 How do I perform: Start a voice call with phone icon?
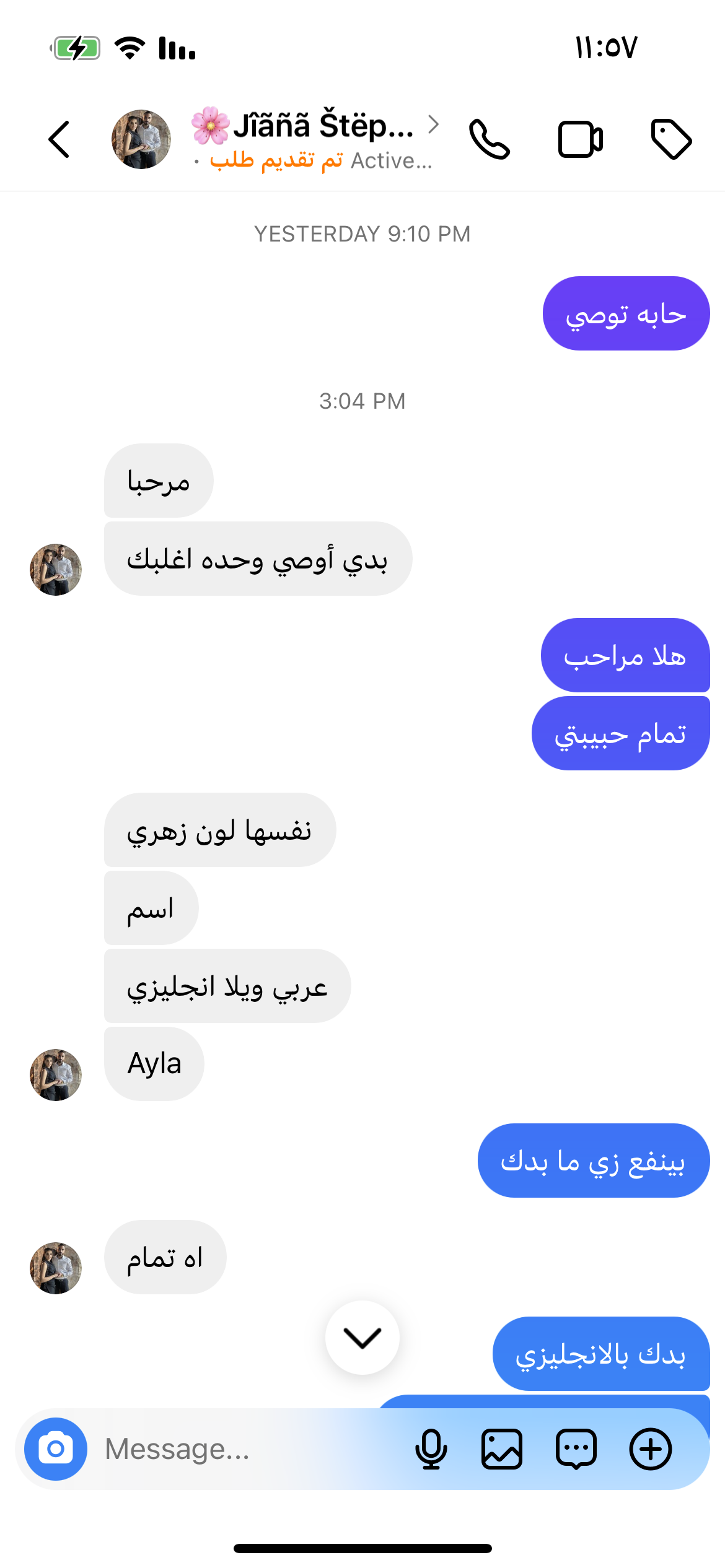pos(490,139)
